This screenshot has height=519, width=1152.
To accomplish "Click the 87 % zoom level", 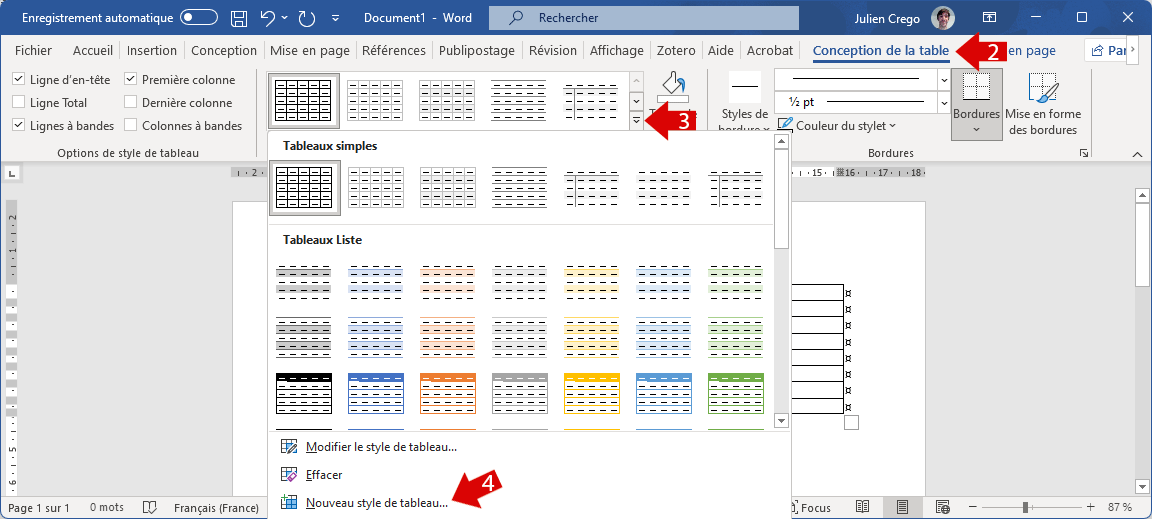I will (1120, 507).
